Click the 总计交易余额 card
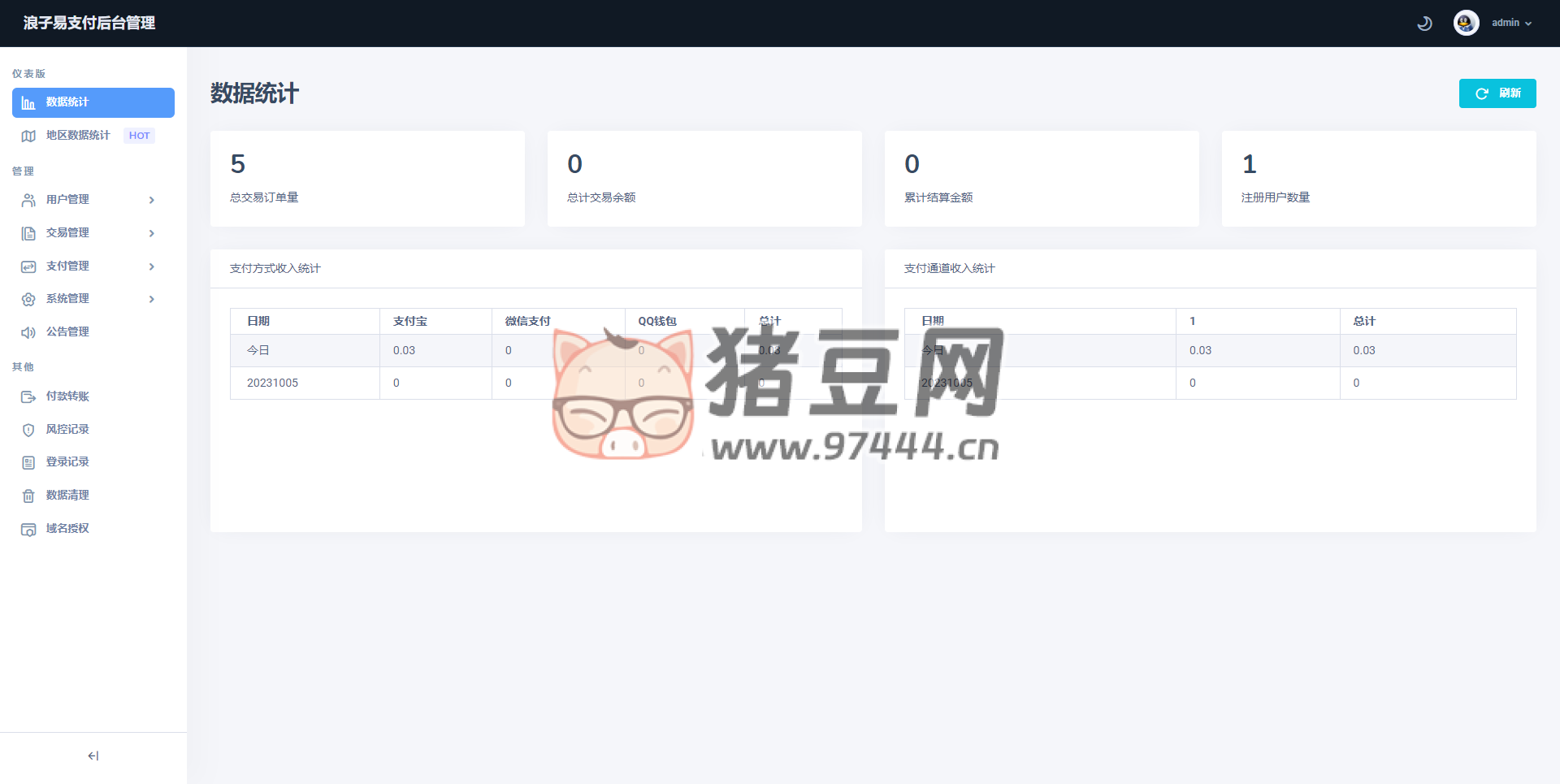1560x784 pixels. [704, 179]
